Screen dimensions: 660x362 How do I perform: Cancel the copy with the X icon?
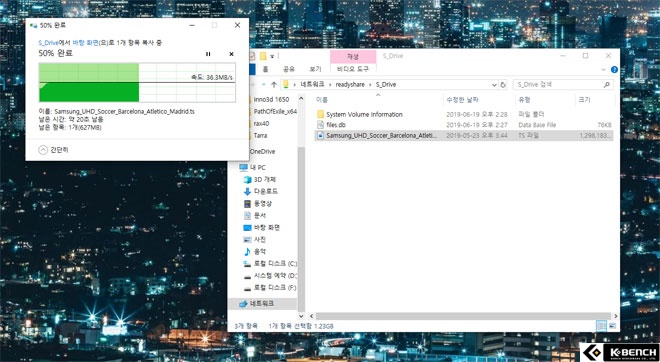pos(231,54)
